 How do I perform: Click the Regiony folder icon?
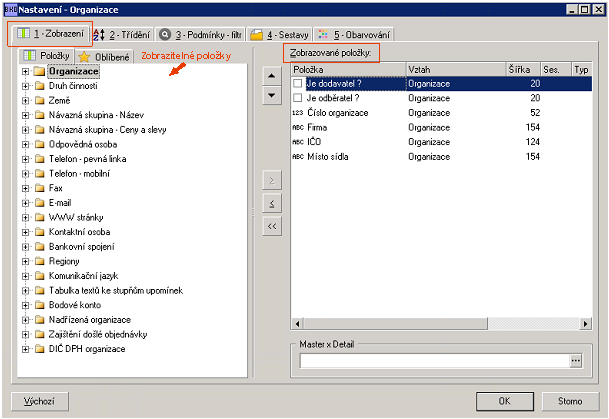(x=39, y=261)
